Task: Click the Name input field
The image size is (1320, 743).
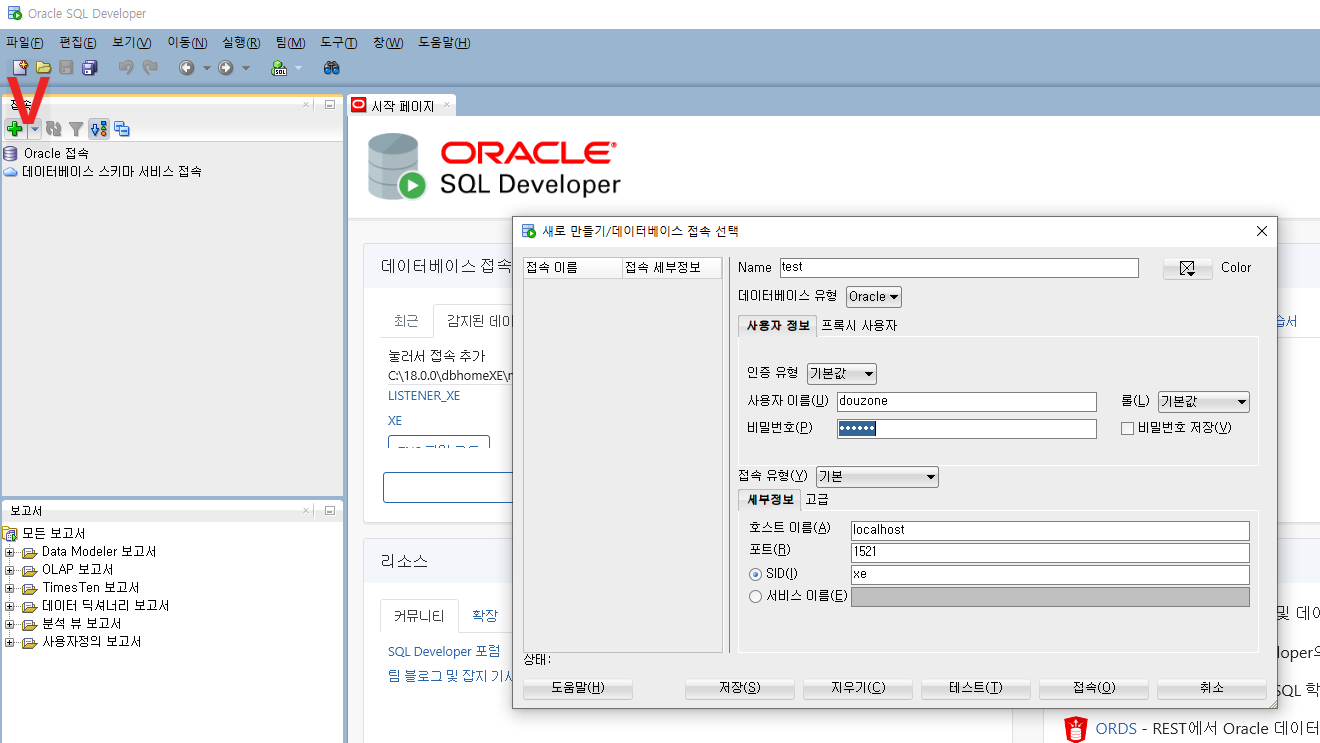Action: [959, 268]
